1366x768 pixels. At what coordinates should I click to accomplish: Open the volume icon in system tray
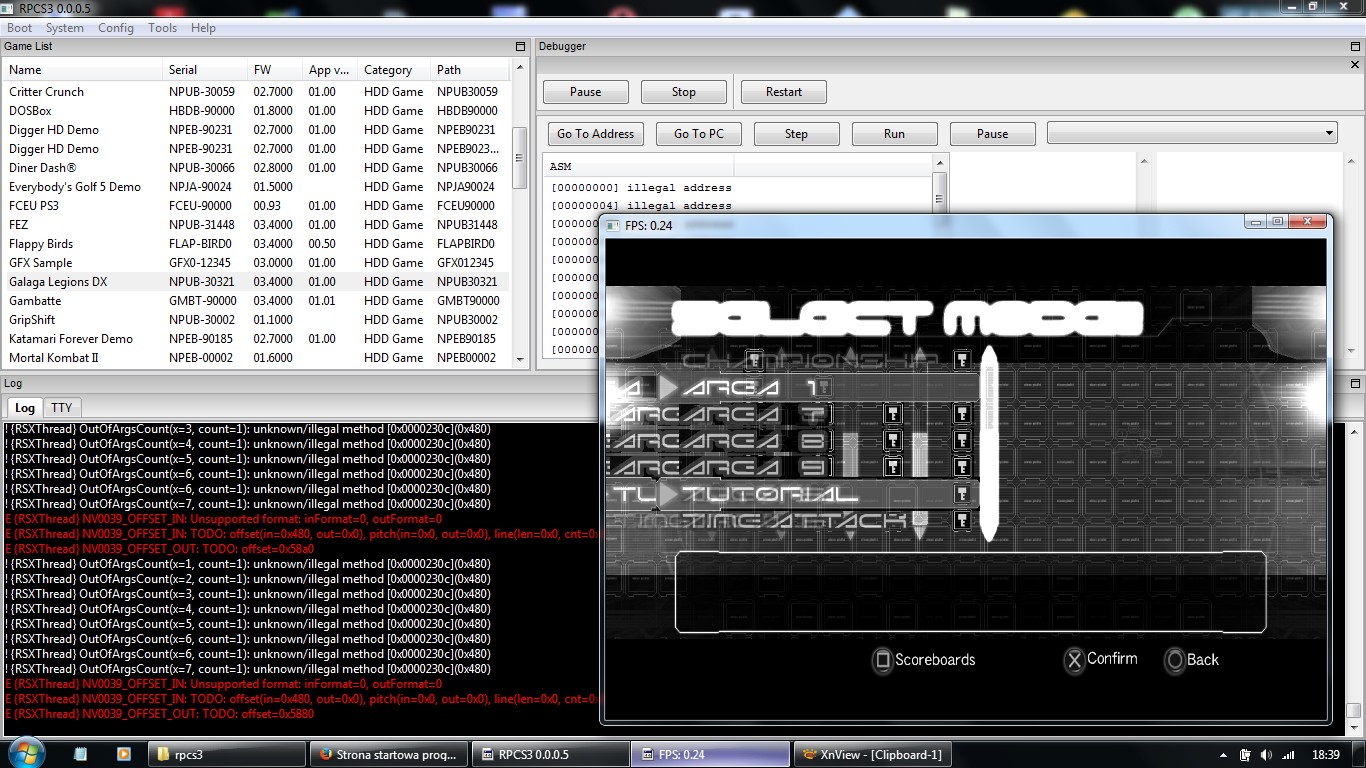1266,755
